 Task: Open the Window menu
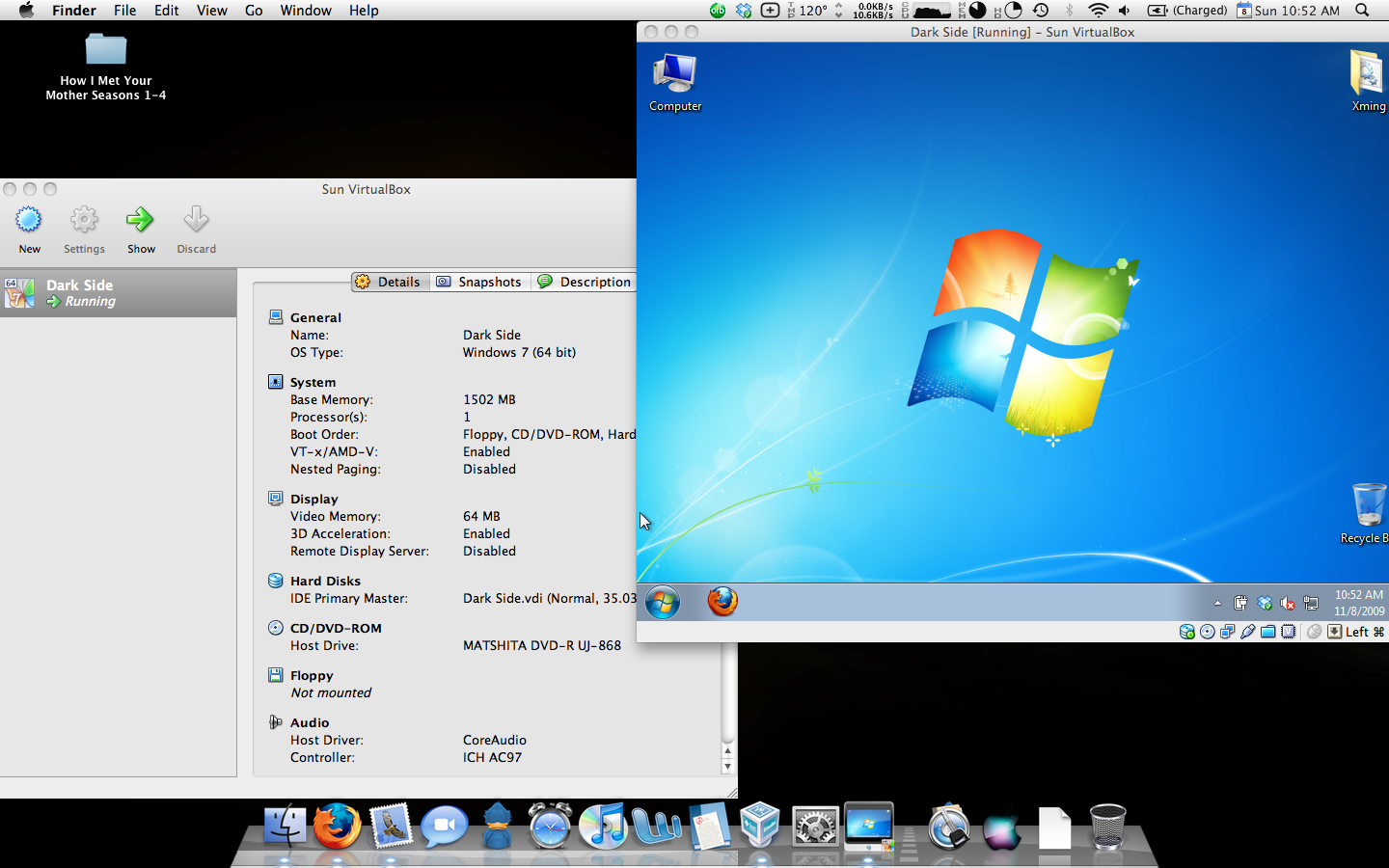306,11
